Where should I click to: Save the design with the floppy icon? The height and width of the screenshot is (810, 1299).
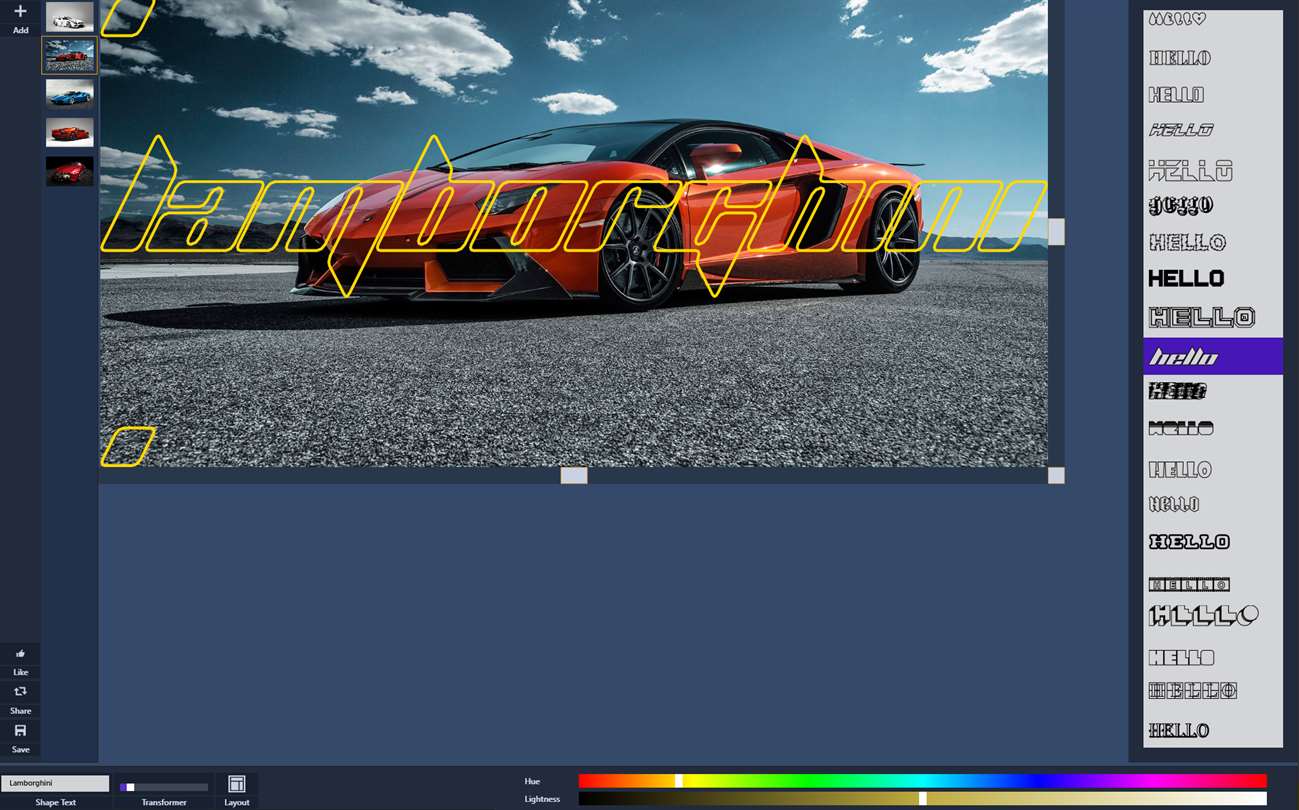pyautogui.click(x=20, y=731)
